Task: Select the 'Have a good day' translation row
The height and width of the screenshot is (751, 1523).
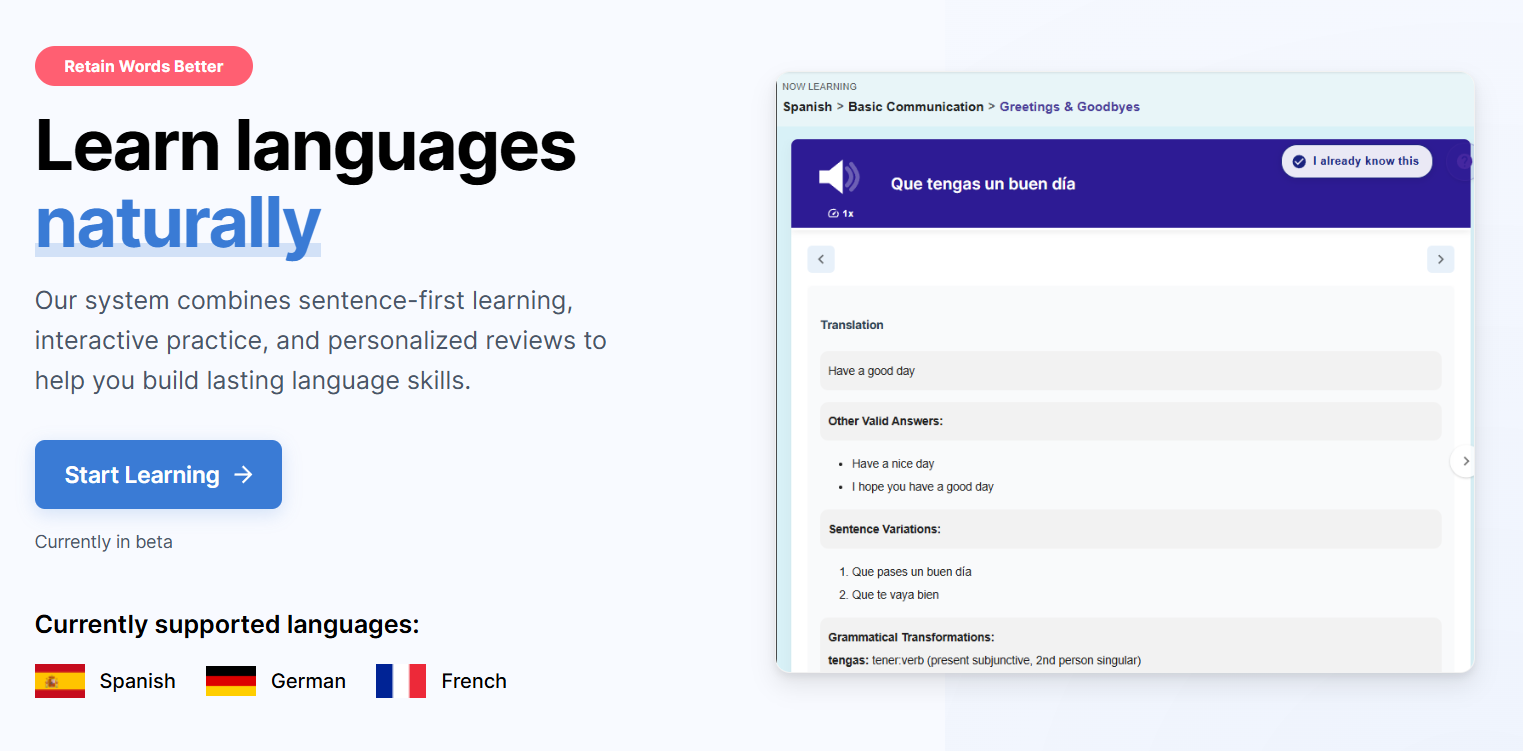Action: [x=1130, y=370]
